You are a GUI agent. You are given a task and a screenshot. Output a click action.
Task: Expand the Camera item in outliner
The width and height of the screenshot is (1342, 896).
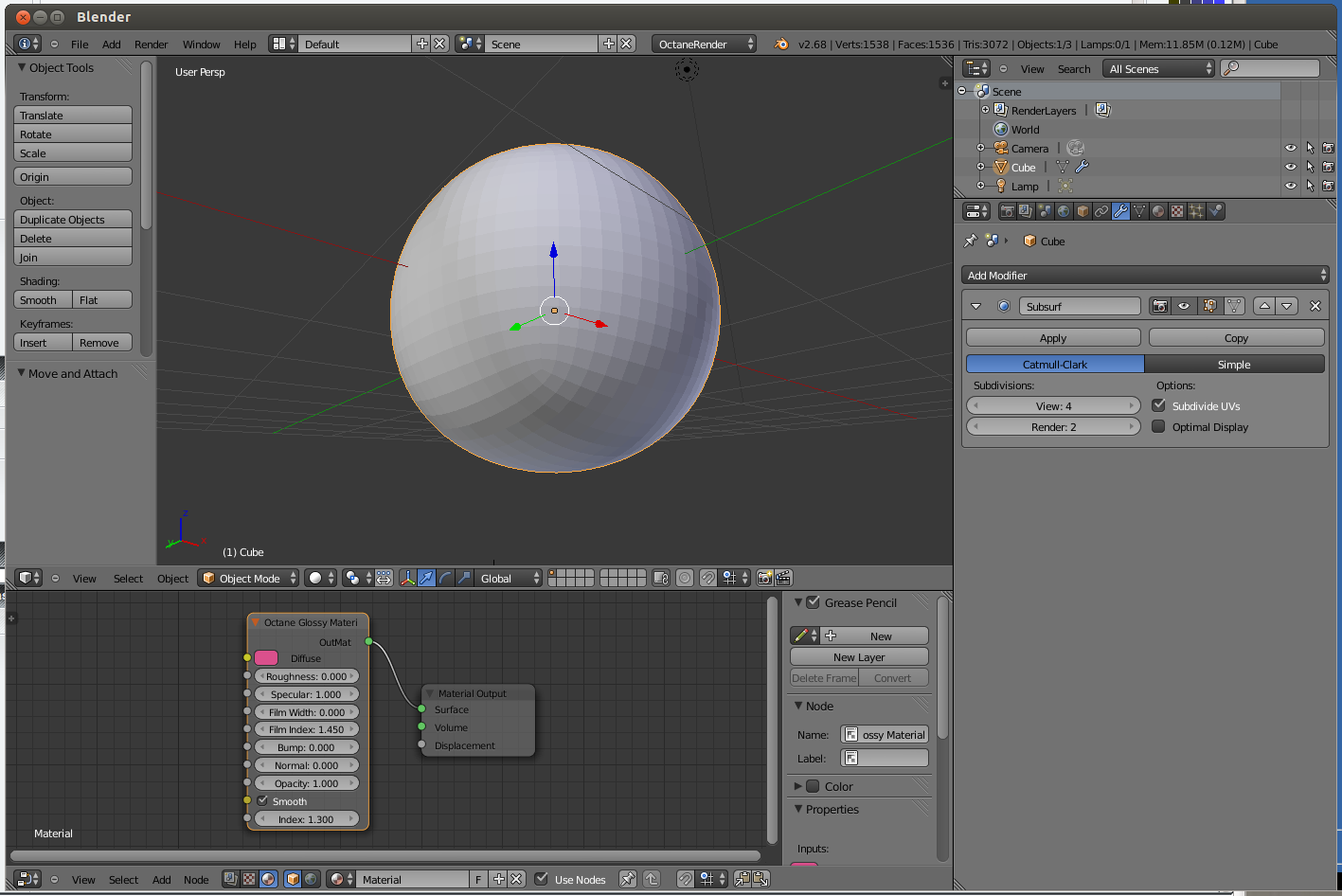click(x=981, y=148)
